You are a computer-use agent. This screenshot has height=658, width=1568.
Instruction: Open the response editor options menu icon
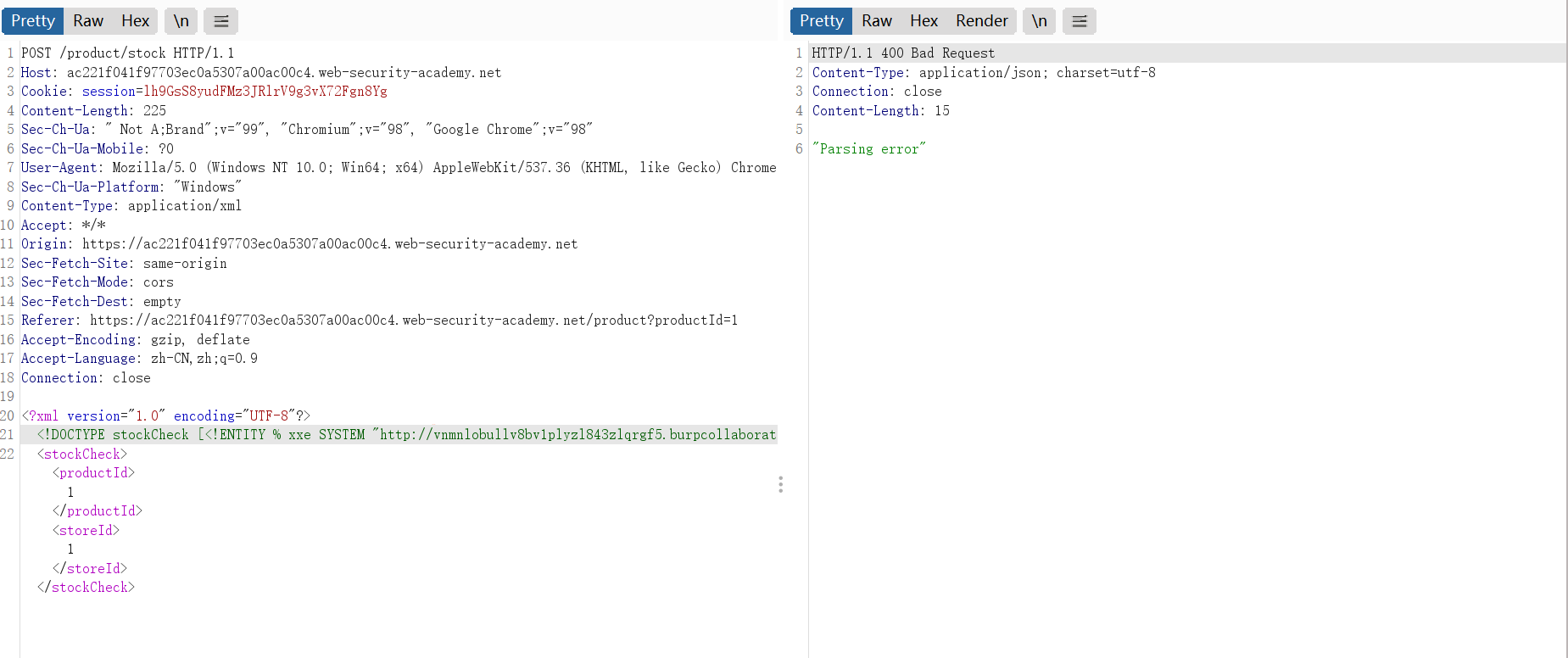point(1080,21)
